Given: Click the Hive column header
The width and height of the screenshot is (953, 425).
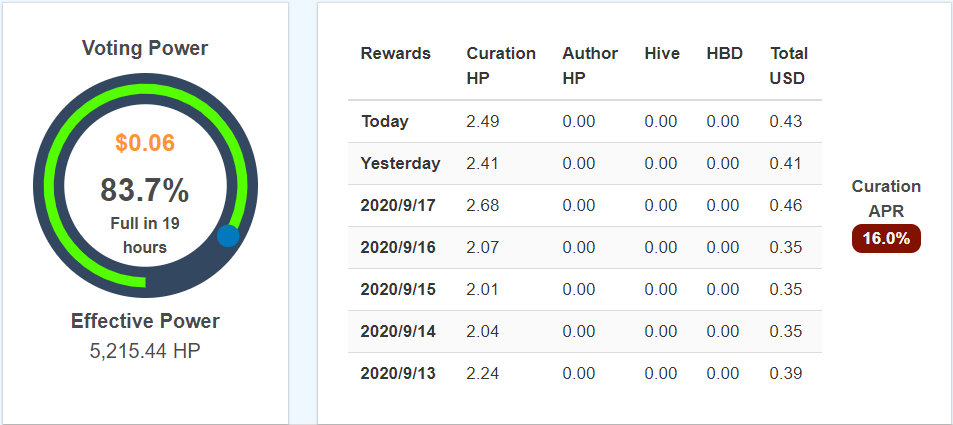Looking at the screenshot, I should click(x=662, y=53).
